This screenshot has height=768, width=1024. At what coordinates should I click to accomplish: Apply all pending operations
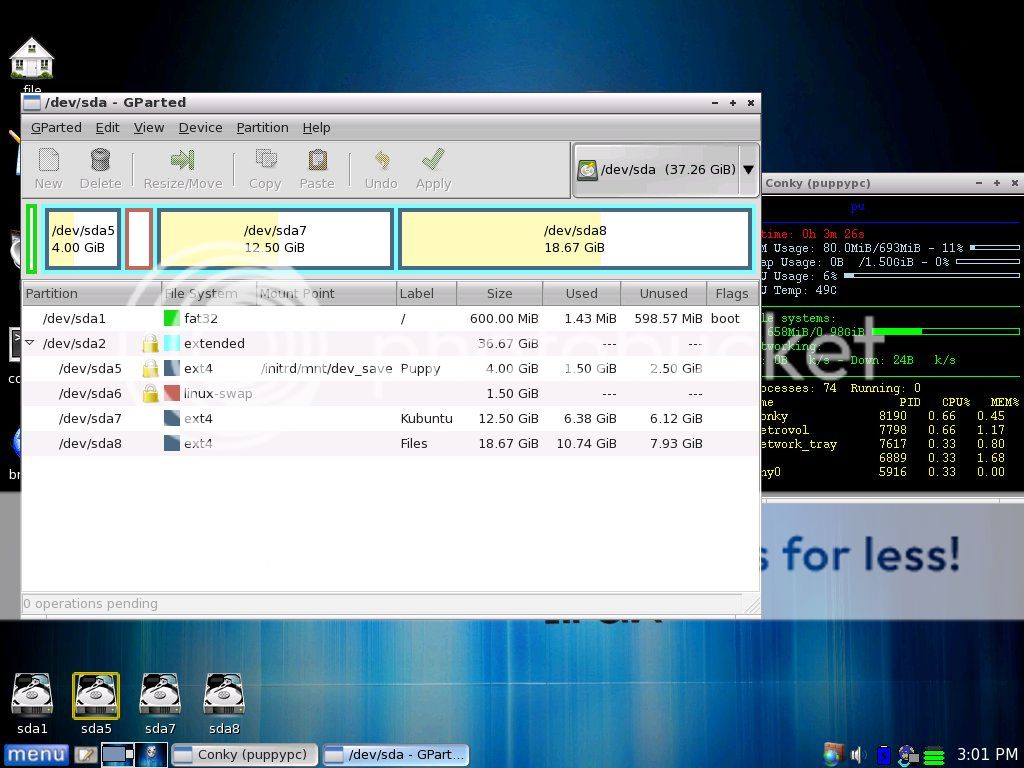coord(433,168)
